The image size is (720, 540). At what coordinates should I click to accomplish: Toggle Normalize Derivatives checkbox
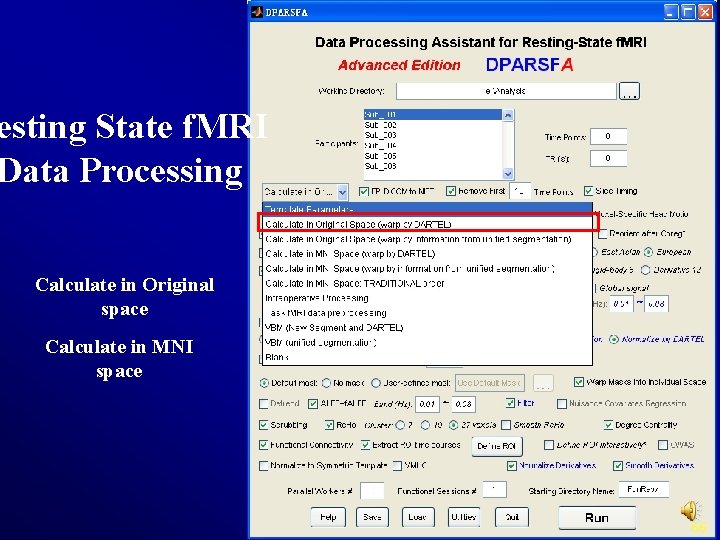[512, 466]
